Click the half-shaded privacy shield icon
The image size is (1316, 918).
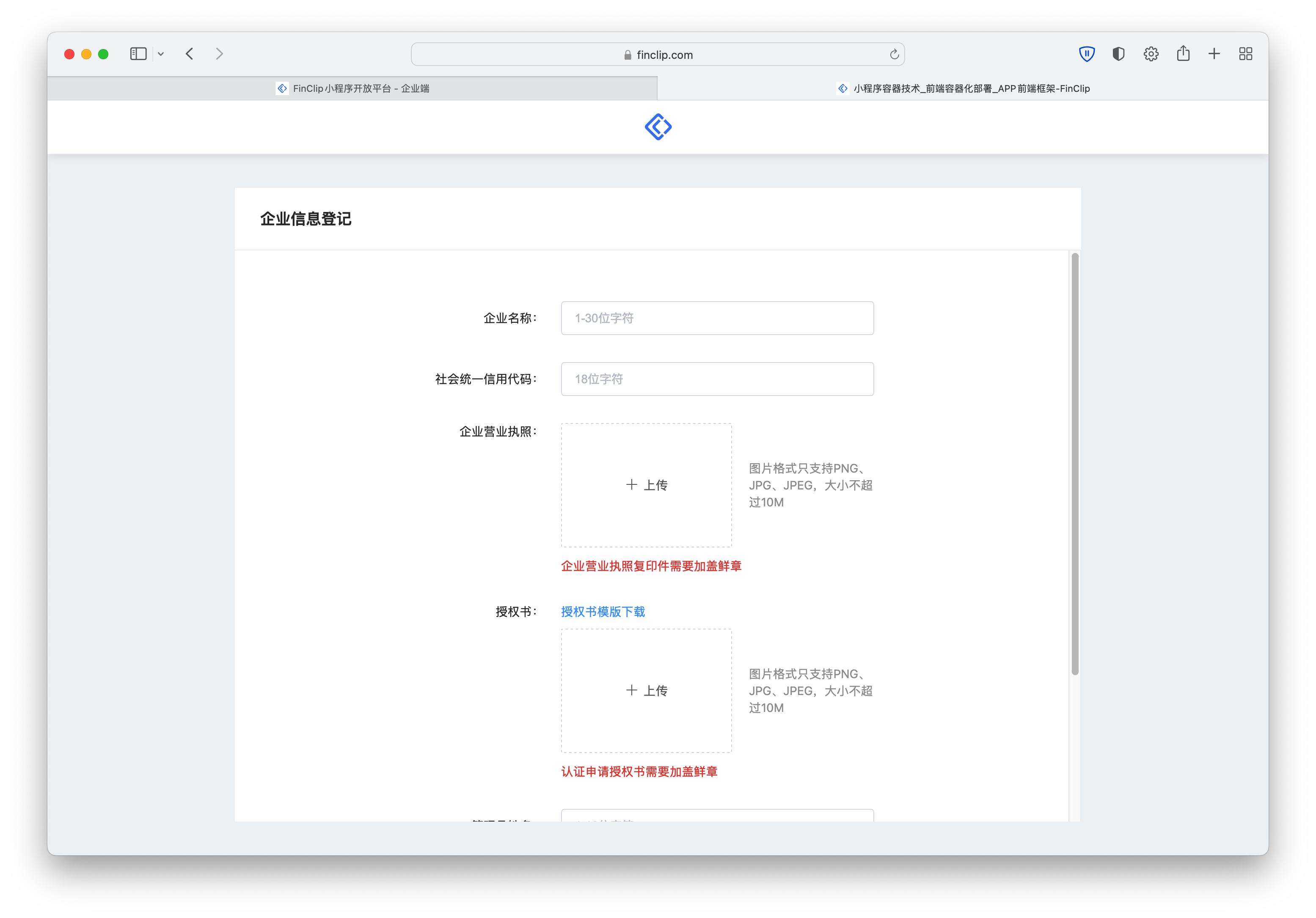tap(1118, 54)
